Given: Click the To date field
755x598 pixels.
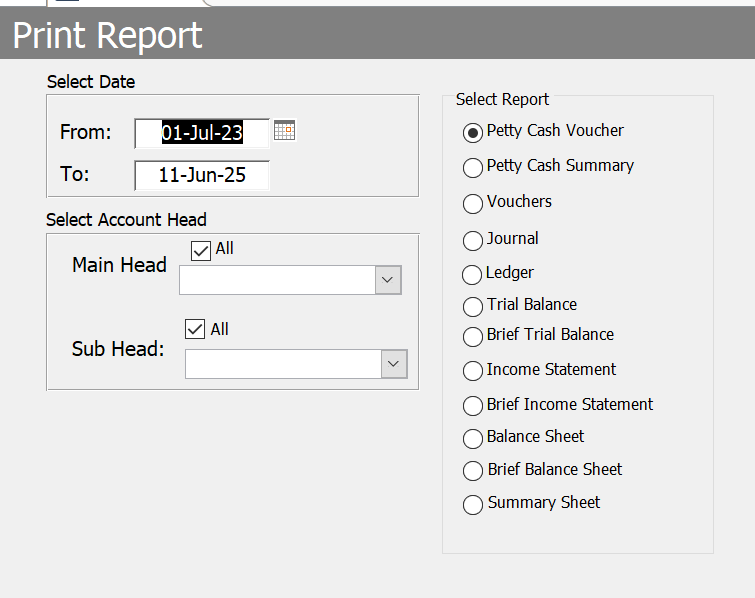Looking at the screenshot, I should (202, 175).
